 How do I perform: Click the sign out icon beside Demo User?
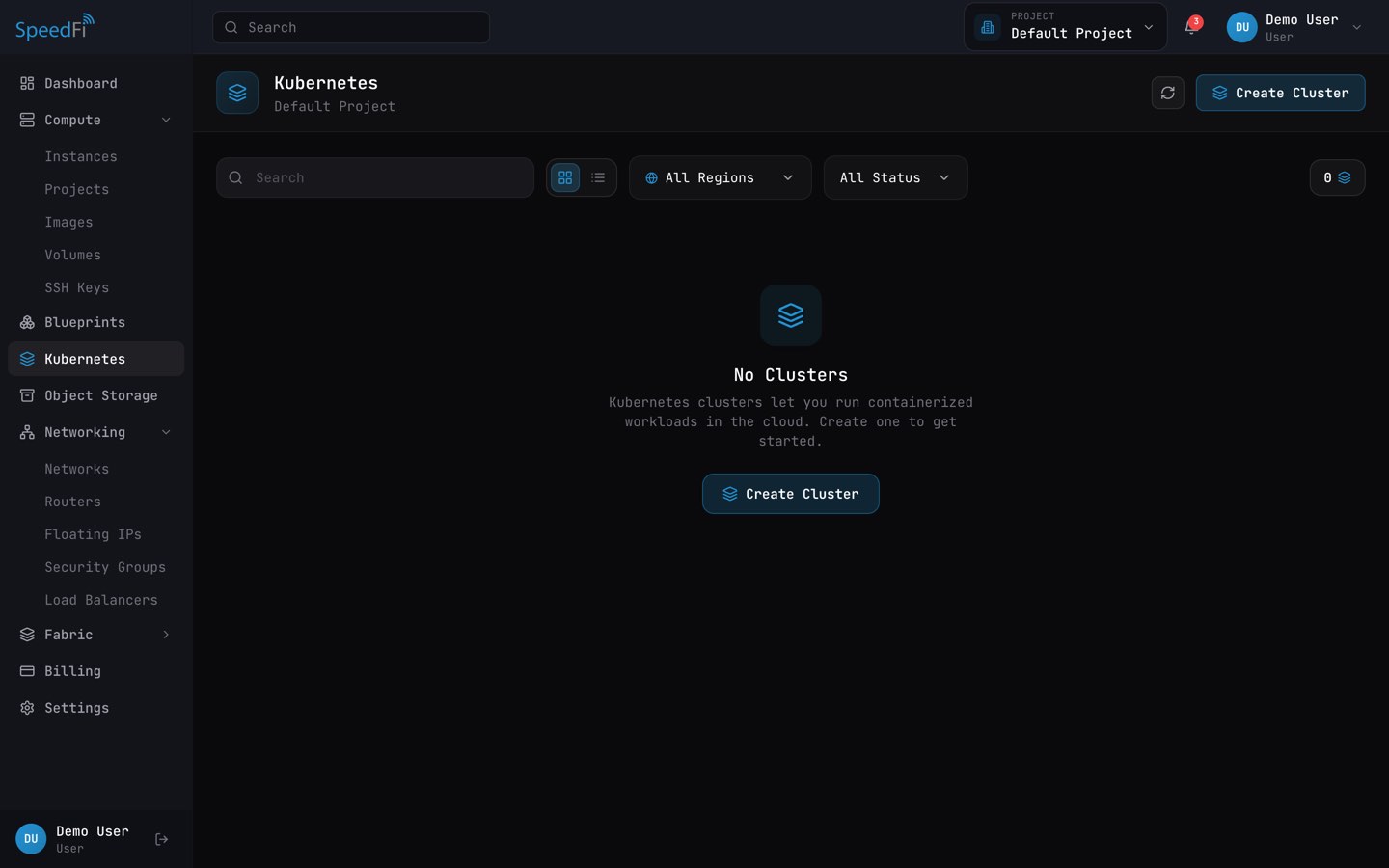[x=162, y=839]
